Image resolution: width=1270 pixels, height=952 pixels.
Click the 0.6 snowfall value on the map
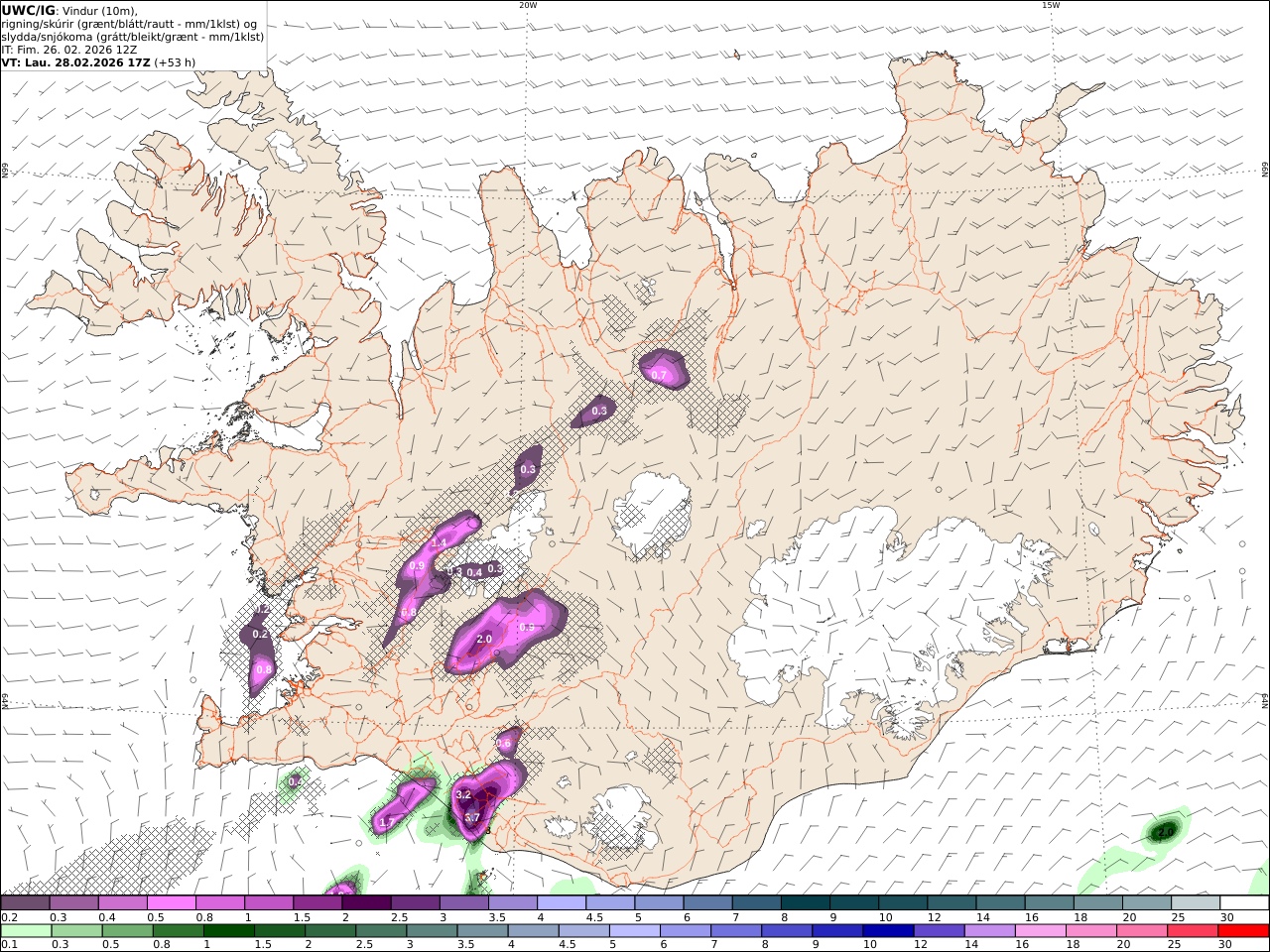(x=503, y=744)
